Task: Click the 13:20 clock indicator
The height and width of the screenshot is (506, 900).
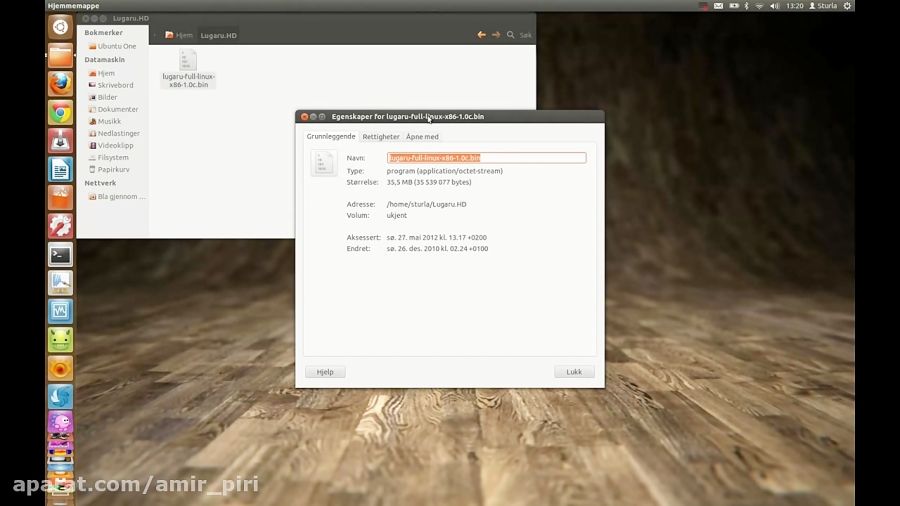Action: [794, 6]
